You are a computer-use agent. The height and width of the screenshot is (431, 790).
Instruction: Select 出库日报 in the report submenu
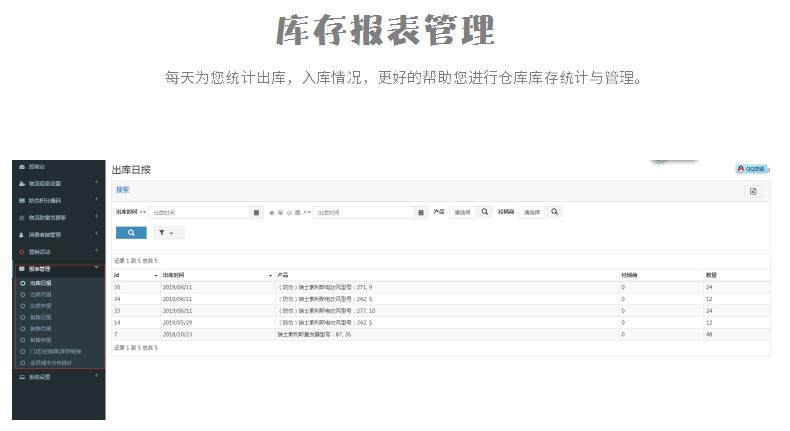tap(40, 283)
